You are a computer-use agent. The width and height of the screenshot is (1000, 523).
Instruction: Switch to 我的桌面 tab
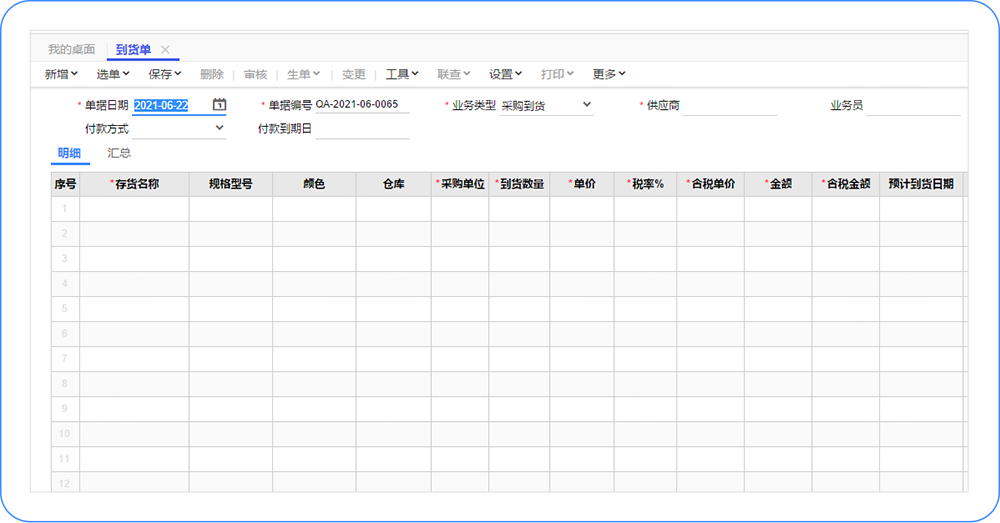72,49
